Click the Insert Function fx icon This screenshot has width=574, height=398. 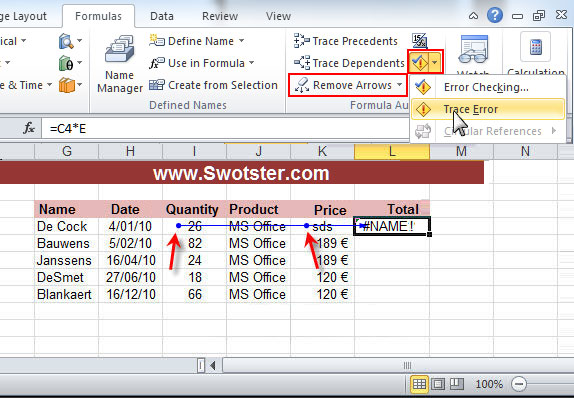pos(29,129)
